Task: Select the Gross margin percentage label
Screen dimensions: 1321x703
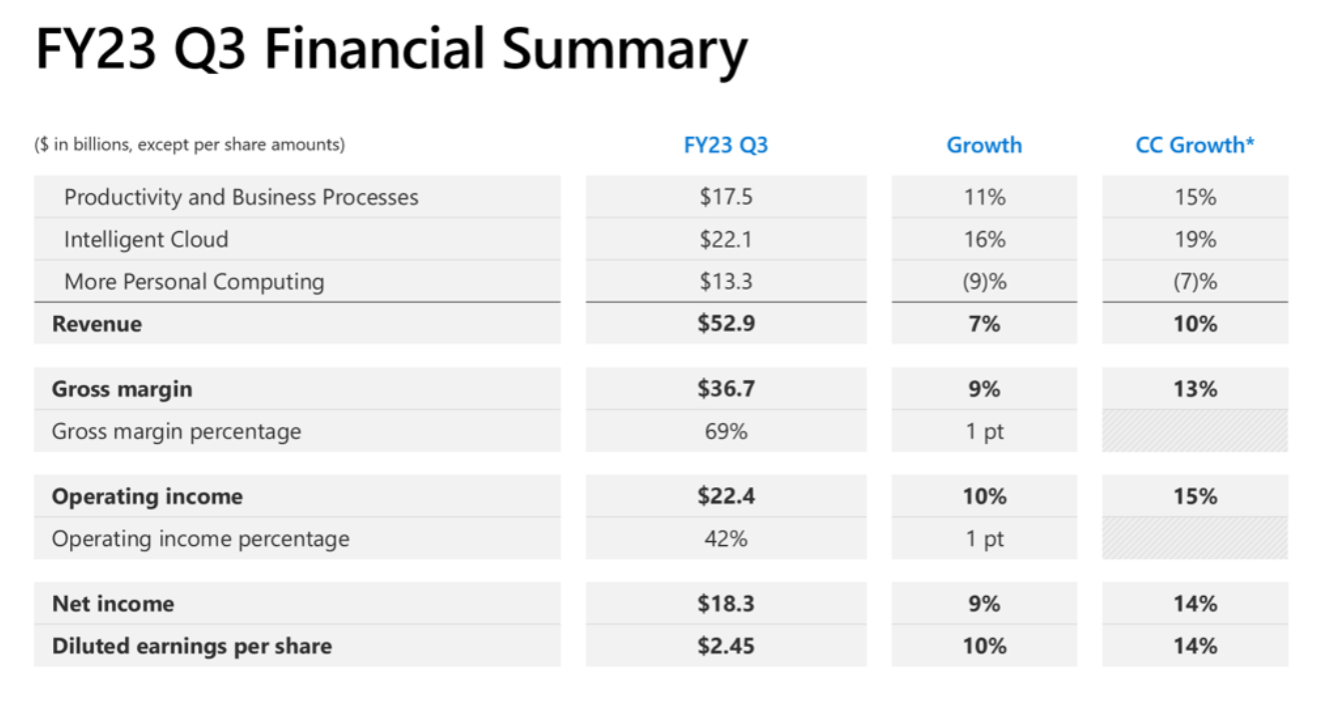Action: click(176, 432)
